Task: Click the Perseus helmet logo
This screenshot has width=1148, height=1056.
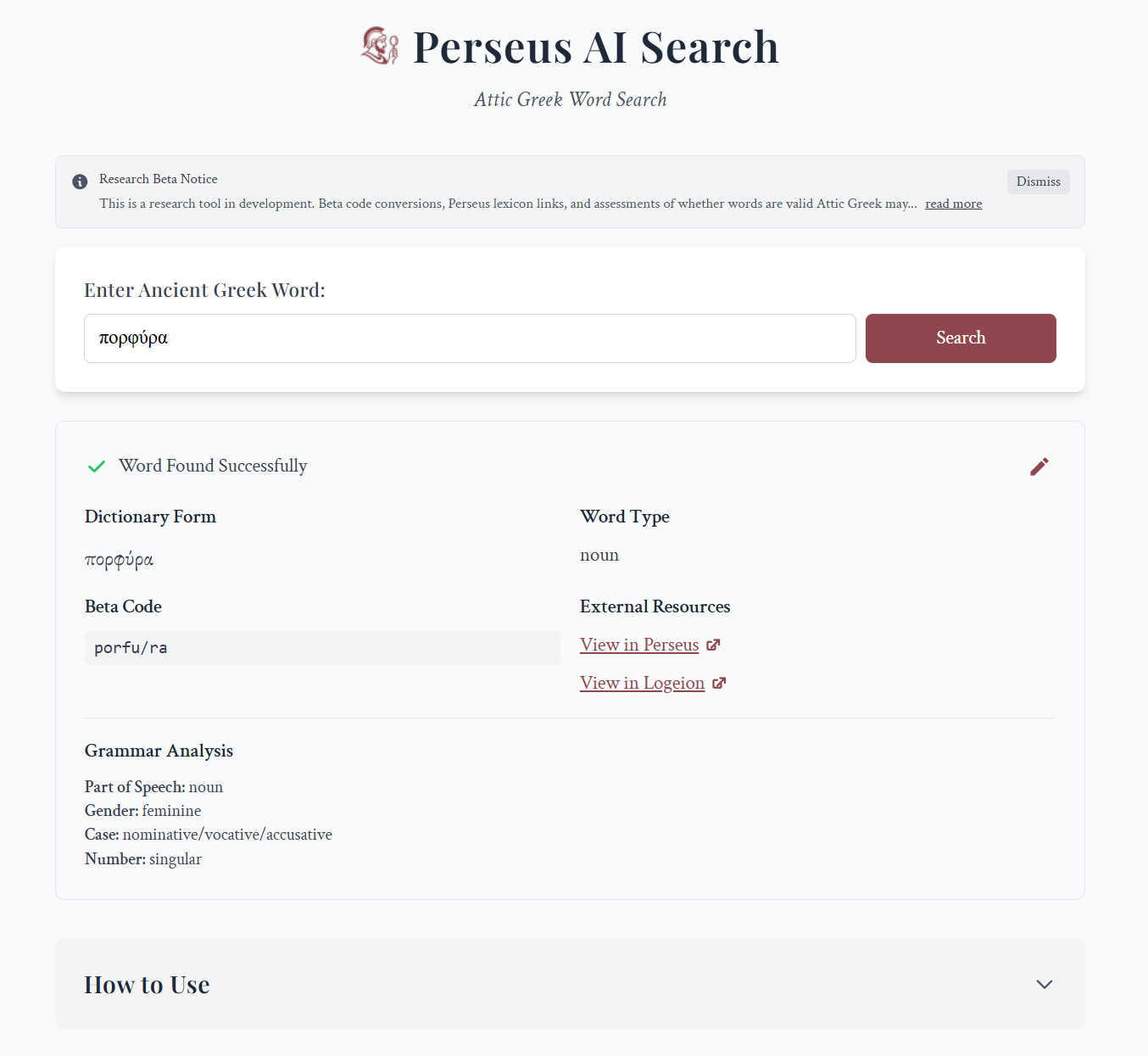Action: point(379,47)
